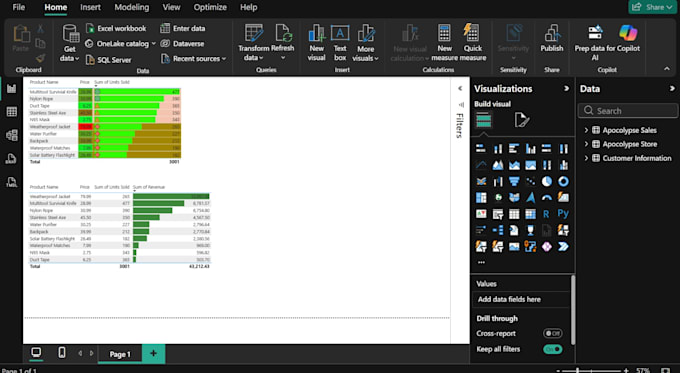Image resolution: width=680 pixels, height=373 pixels.
Task: Click the SQL Server button
Action: pos(109,60)
